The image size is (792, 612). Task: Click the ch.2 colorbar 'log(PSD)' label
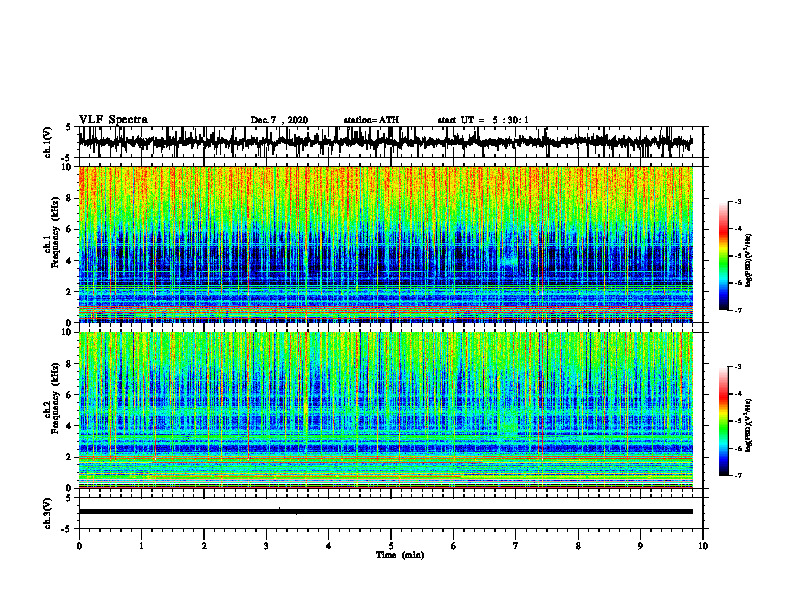click(x=748, y=425)
